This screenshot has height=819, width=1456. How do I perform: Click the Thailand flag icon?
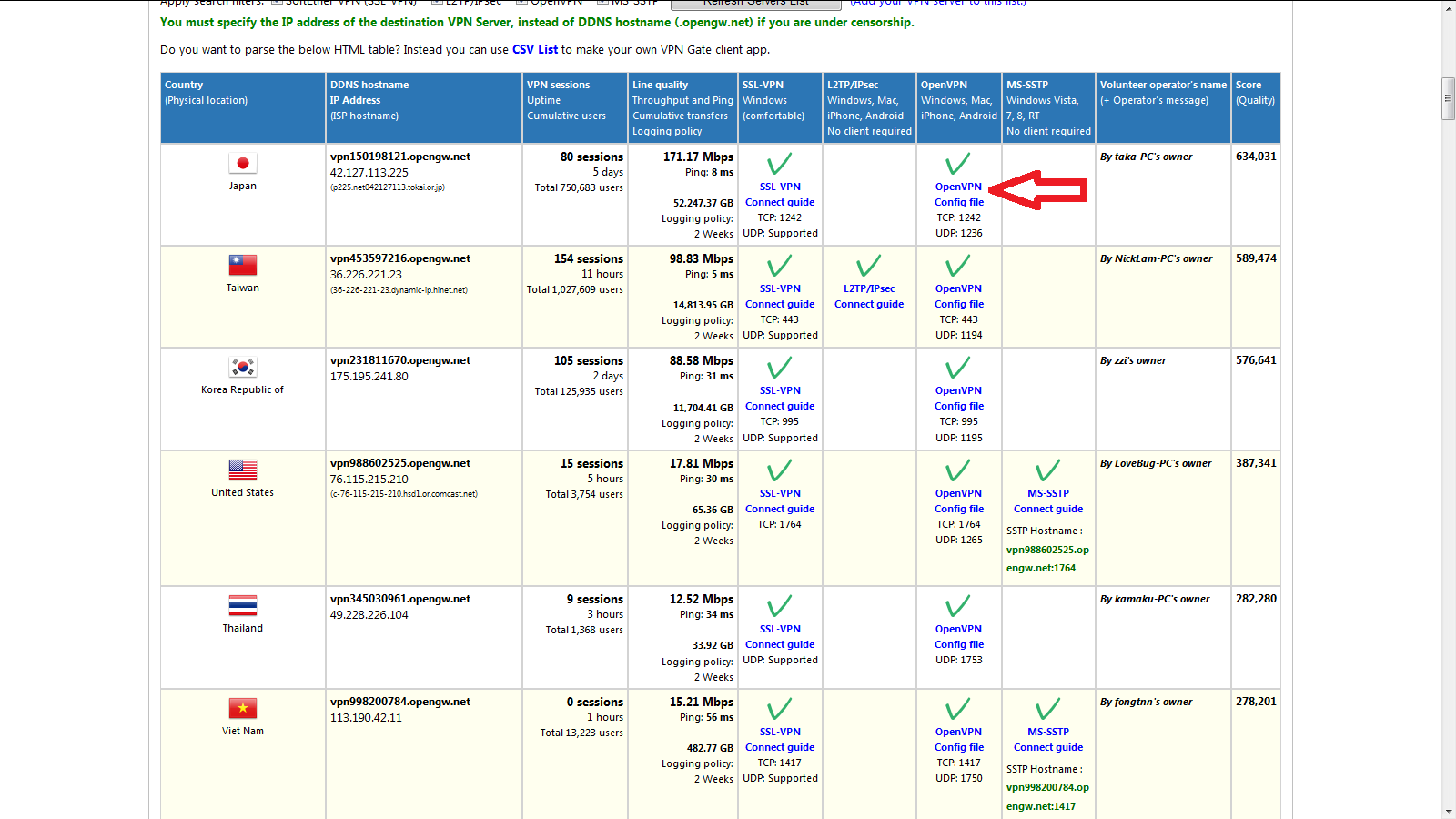pyautogui.click(x=243, y=606)
